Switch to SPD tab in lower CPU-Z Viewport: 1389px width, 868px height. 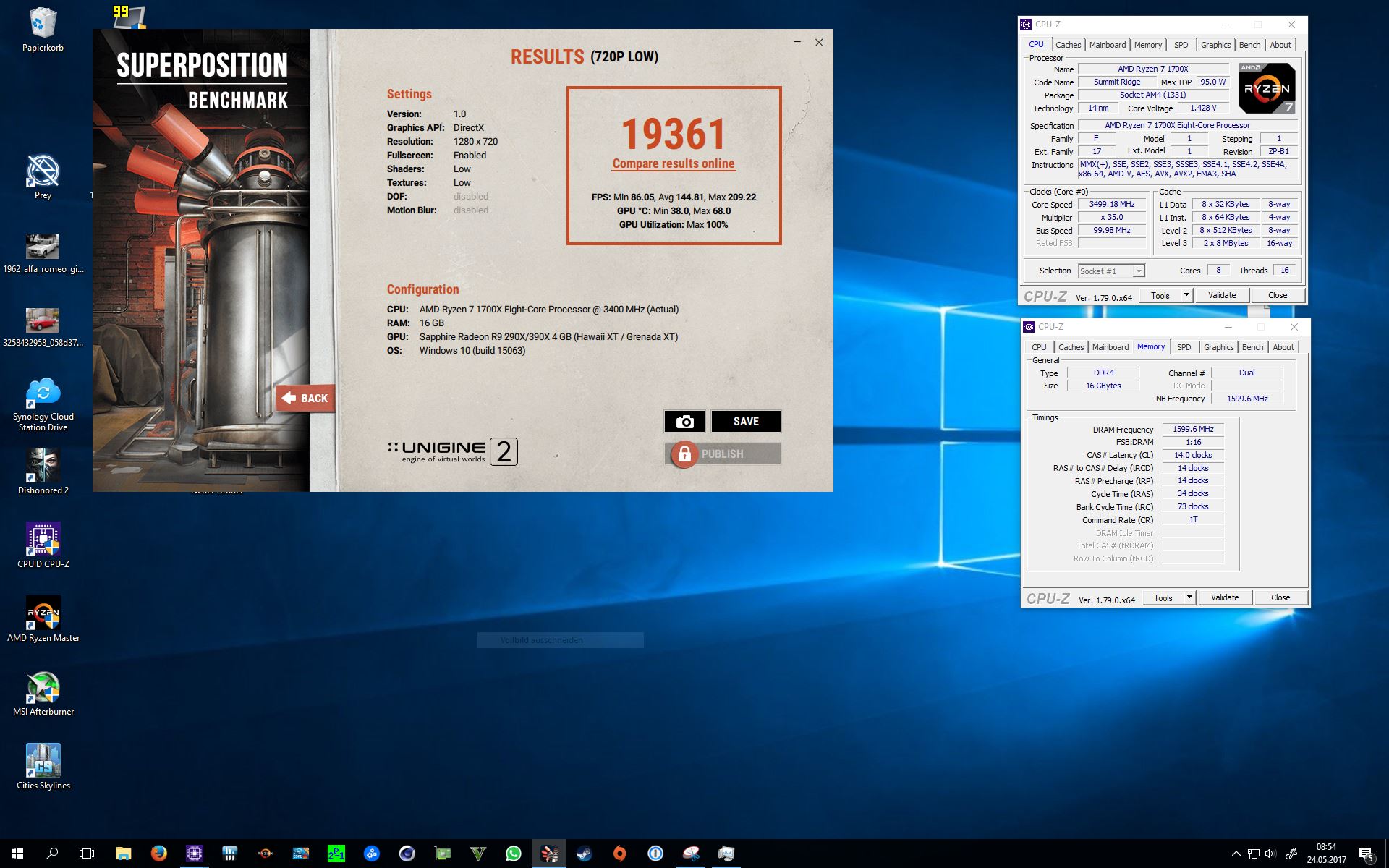1184,347
